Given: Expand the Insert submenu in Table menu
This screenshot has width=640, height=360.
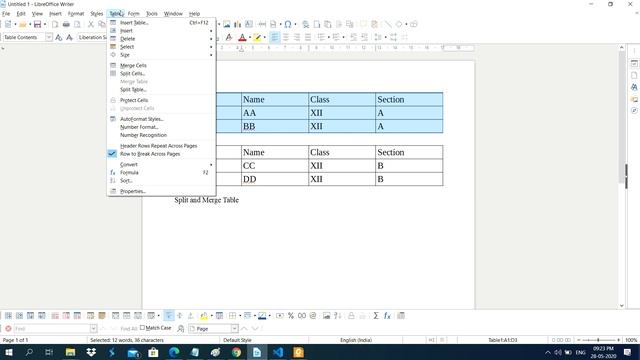Looking at the screenshot, I should point(161,31).
